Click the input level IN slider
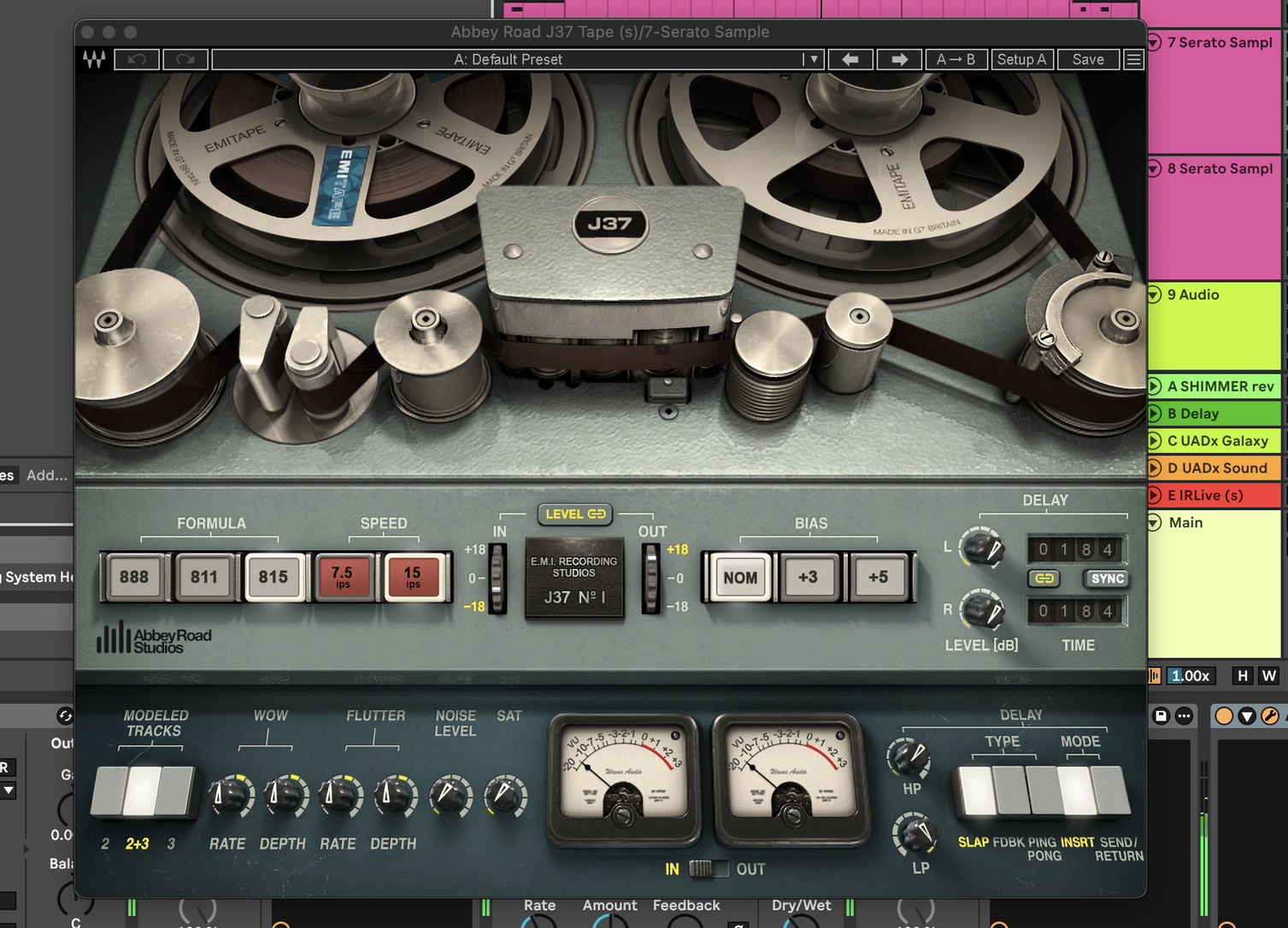 pyautogui.click(x=496, y=578)
